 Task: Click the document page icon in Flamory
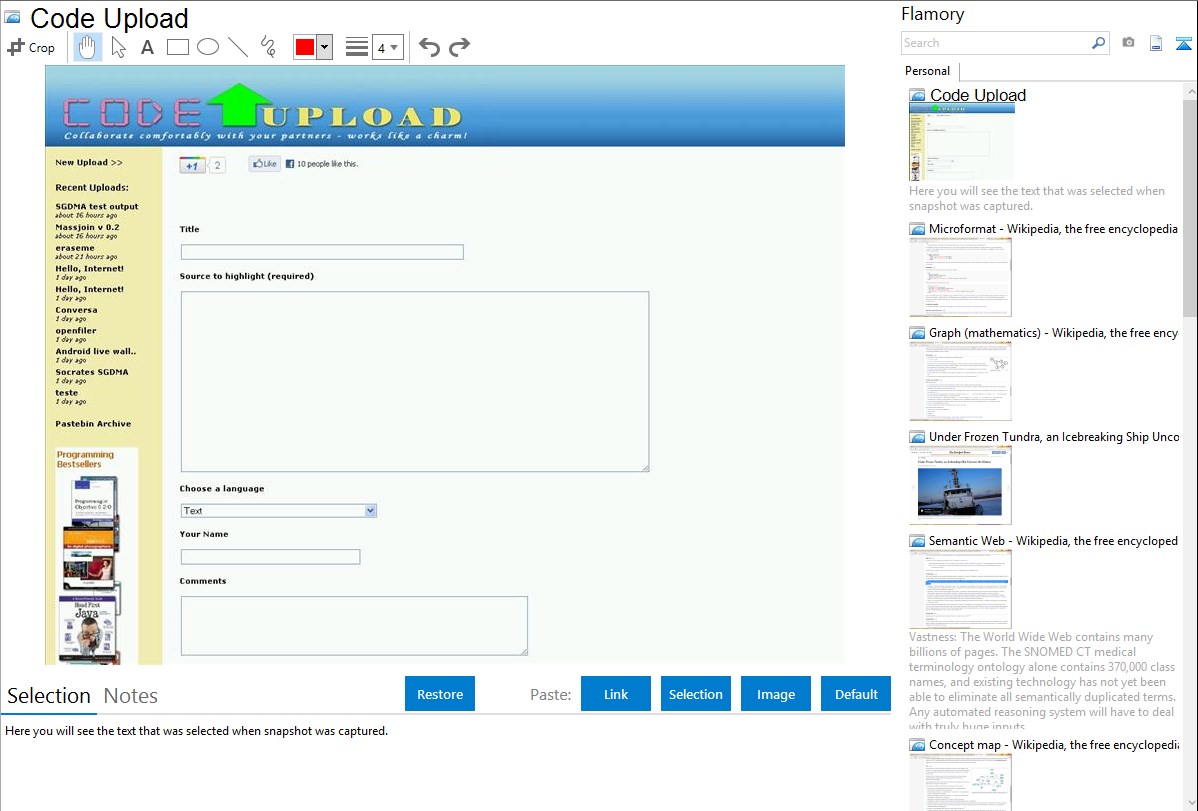[x=1156, y=43]
